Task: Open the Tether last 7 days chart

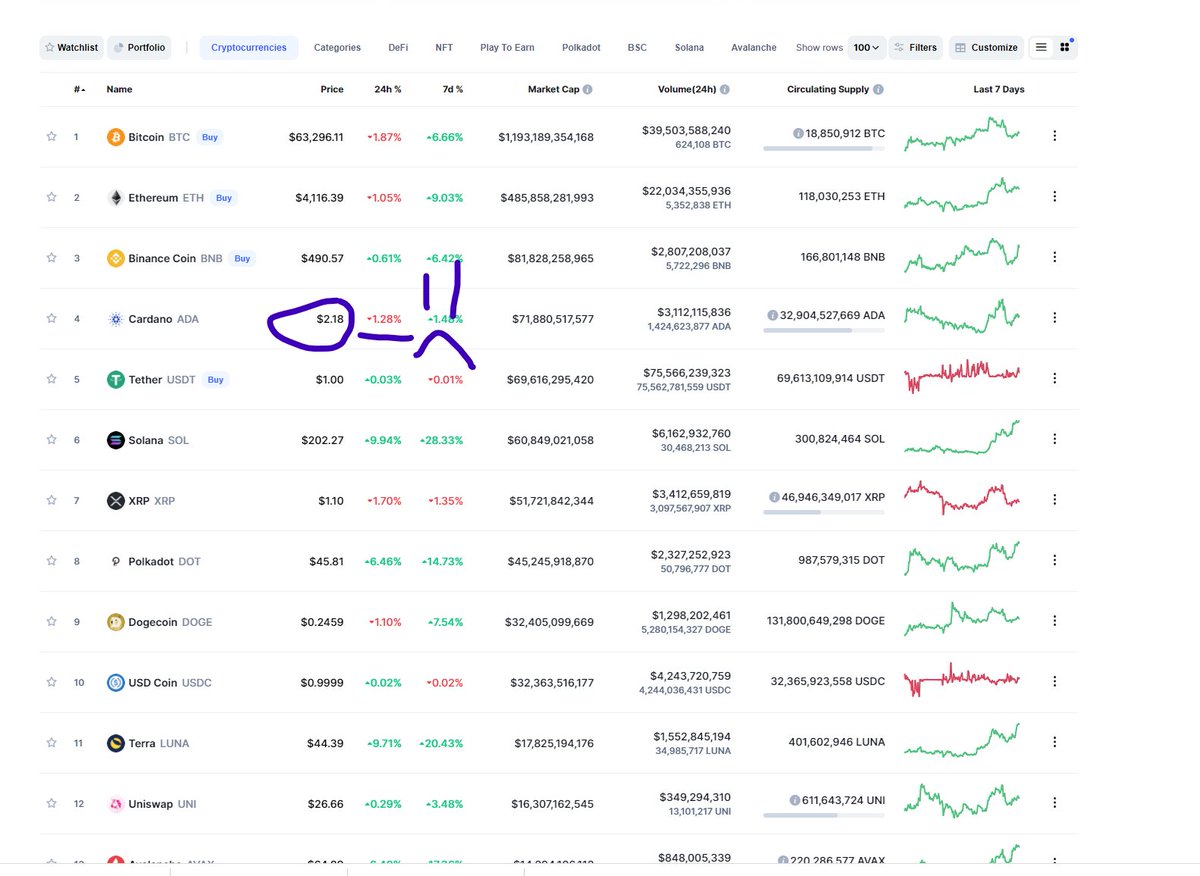Action: click(962, 376)
